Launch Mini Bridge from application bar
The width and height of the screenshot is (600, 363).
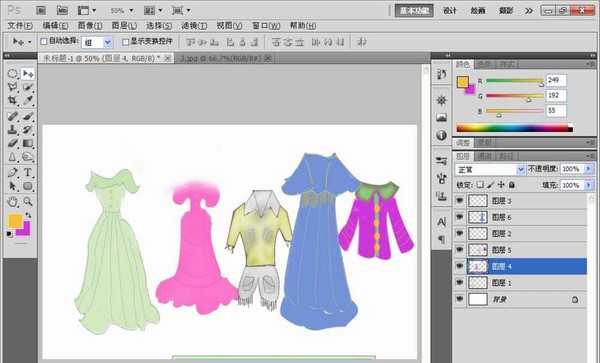point(62,10)
